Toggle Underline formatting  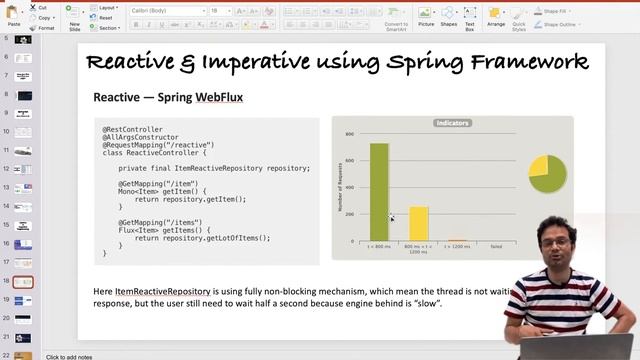click(162, 25)
